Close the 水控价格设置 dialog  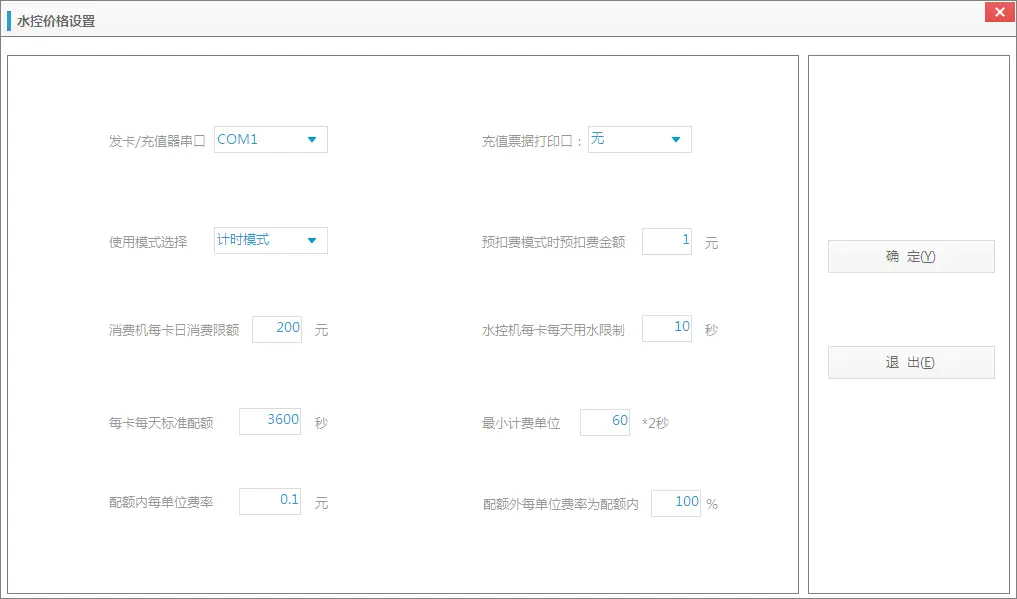pyautogui.click(x=999, y=12)
